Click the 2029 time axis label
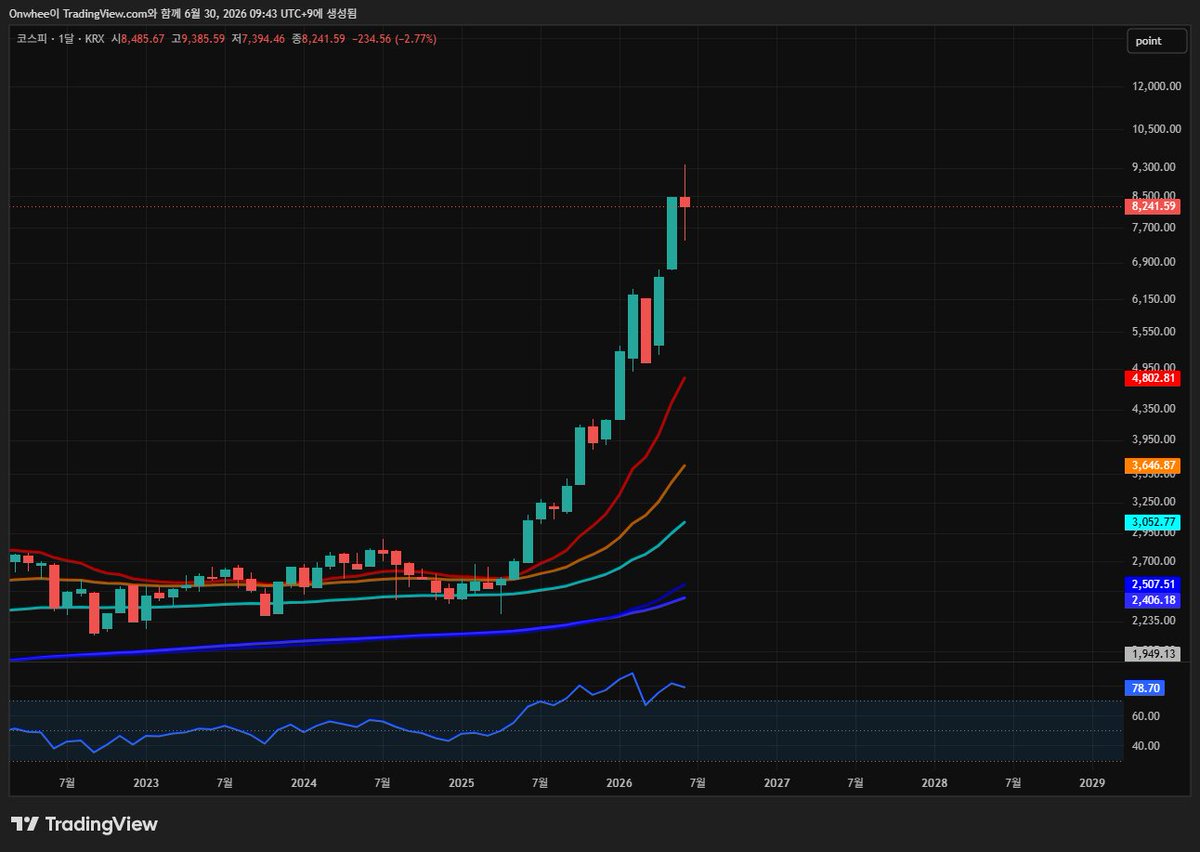Image resolution: width=1200 pixels, height=852 pixels. 1093,782
